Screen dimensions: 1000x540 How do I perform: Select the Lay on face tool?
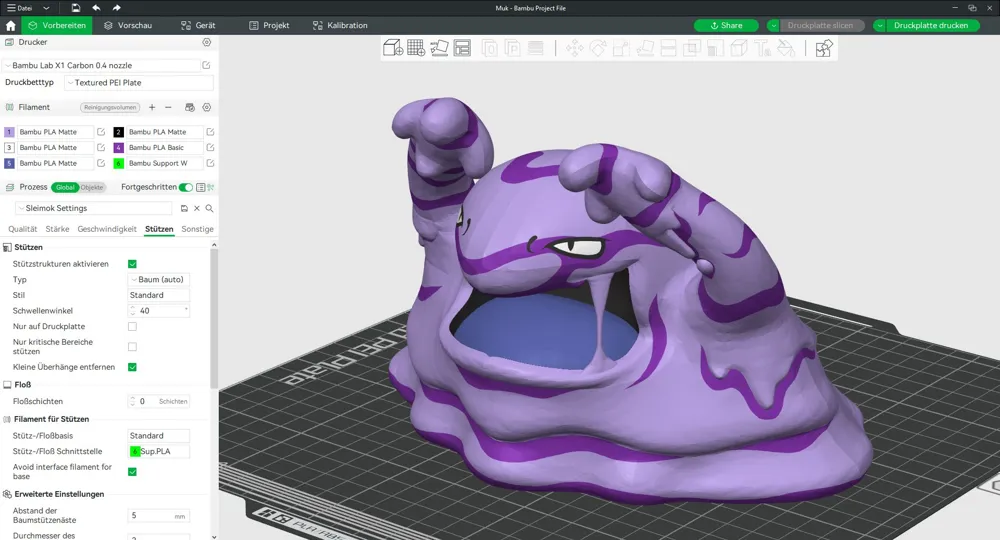click(645, 48)
